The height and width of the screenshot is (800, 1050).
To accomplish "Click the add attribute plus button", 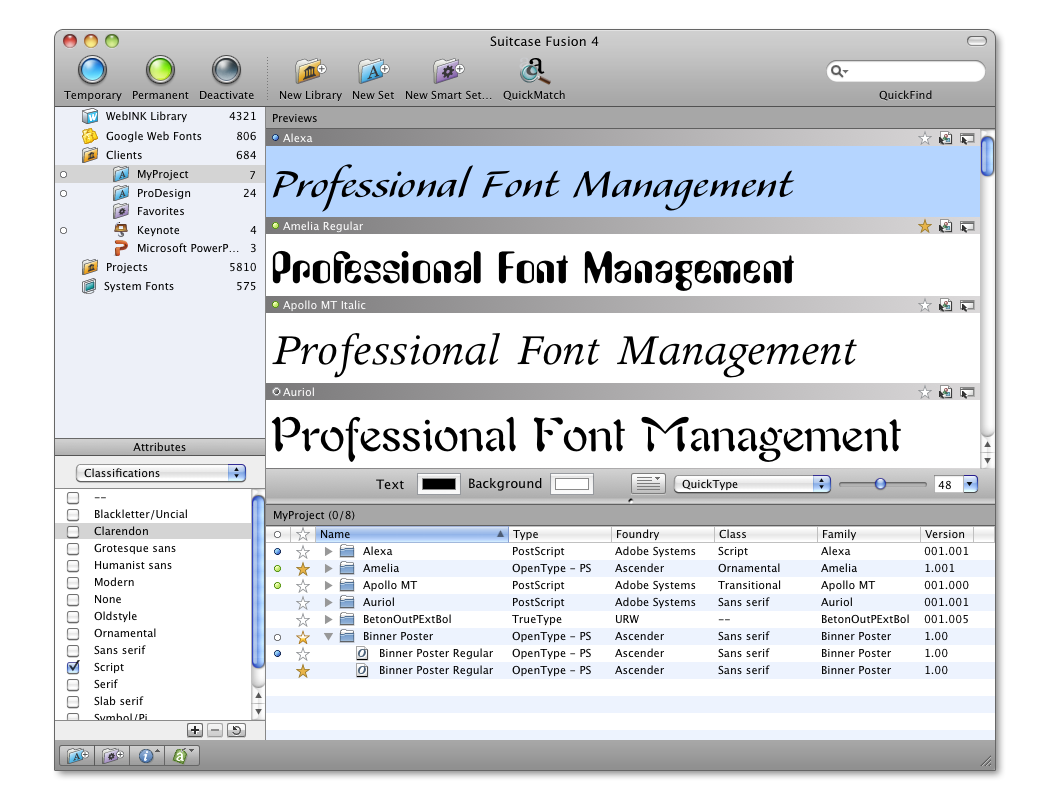I will 195,730.
